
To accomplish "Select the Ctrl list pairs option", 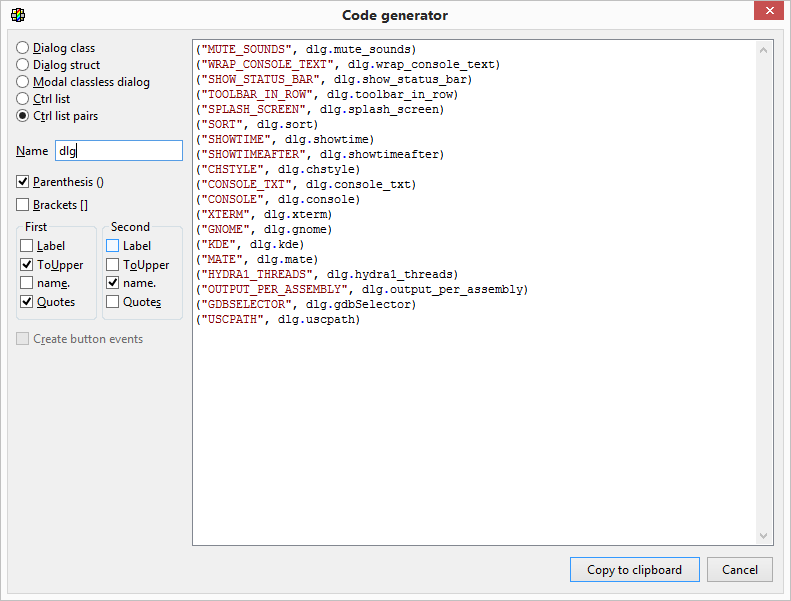I will pyautogui.click(x=23, y=116).
